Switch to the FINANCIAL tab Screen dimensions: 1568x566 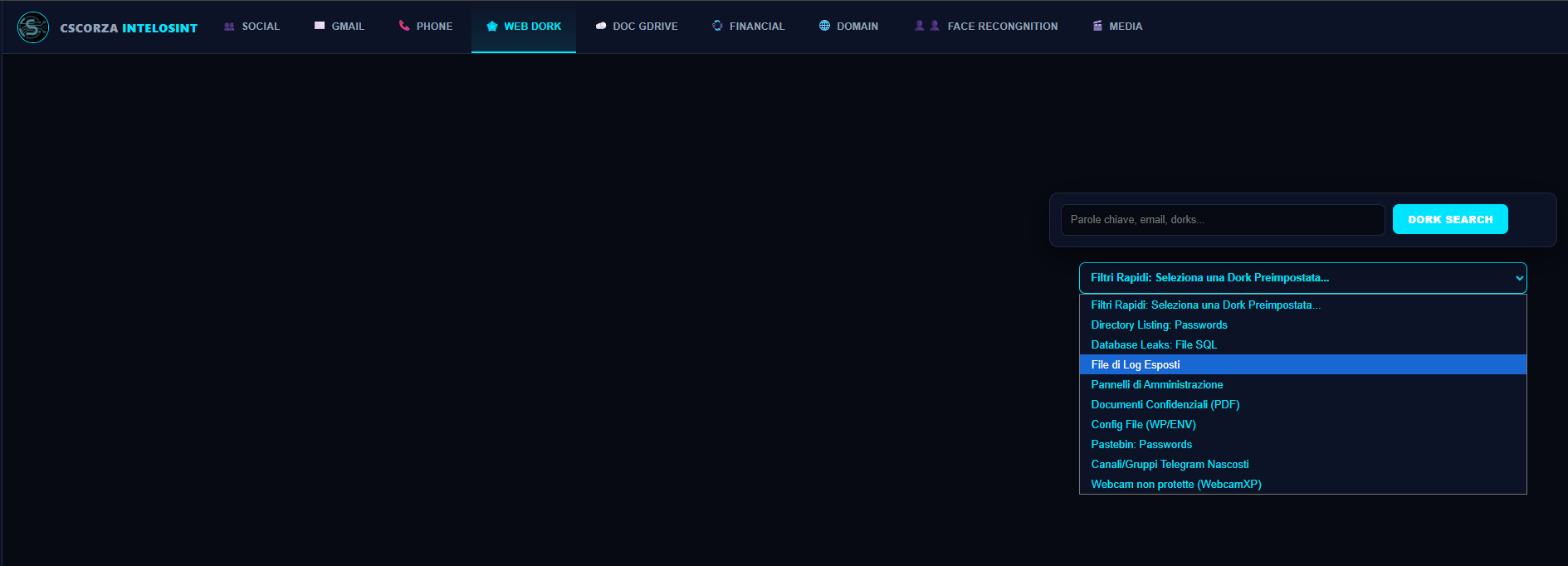(749, 27)
